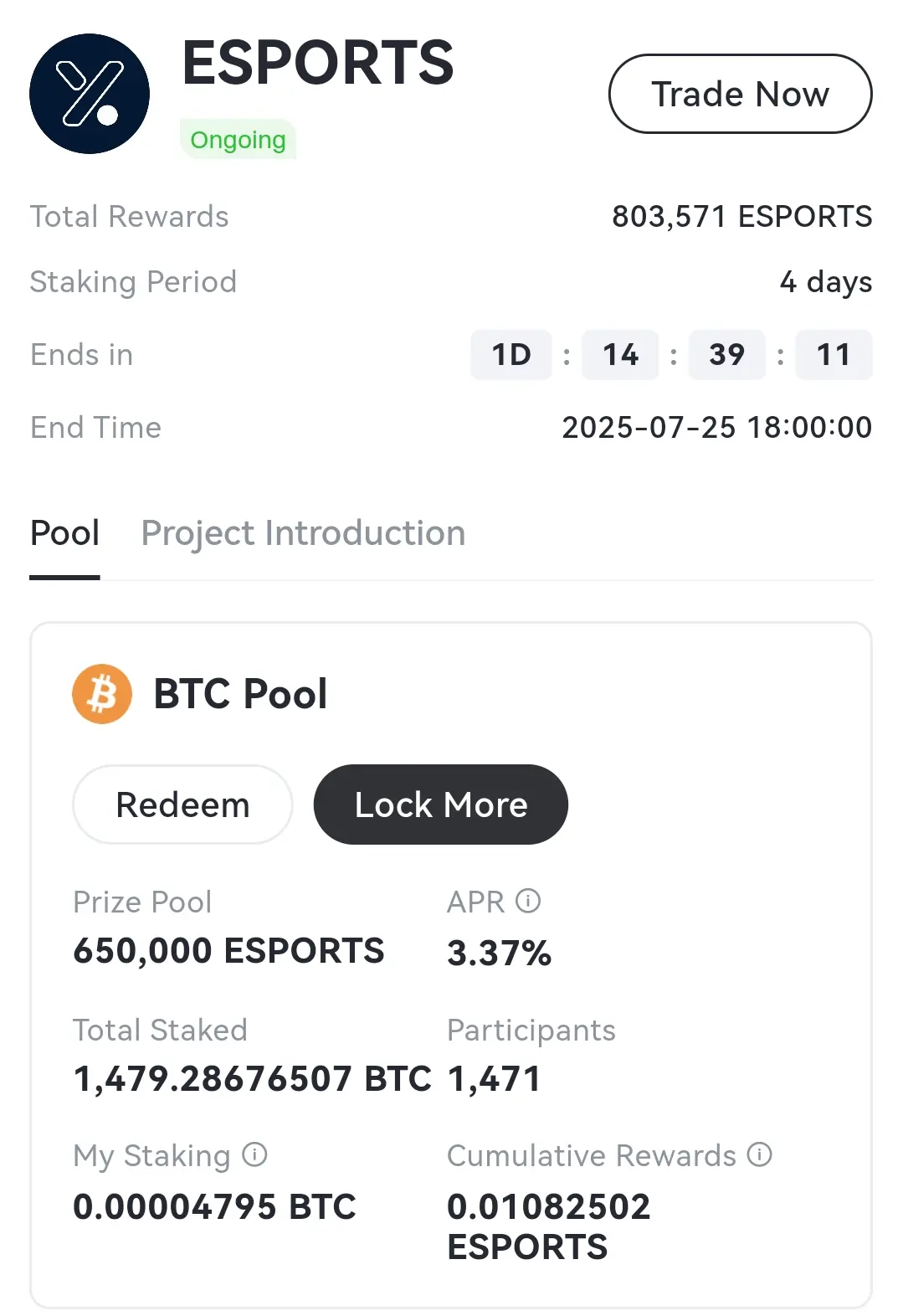The height and width of the screenshot is (1316, 903).
Task: Click the 11 seconds countdown box
Action: (834, 355)
